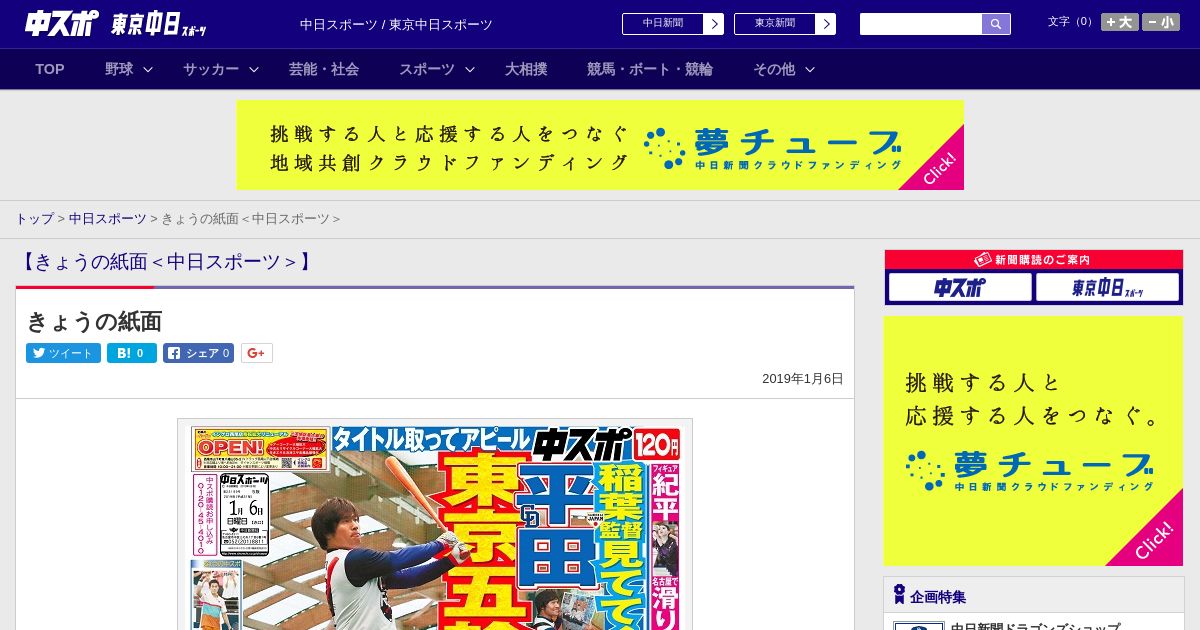Image resolution: width=1200 pixels, height=630 pixels.
Task: Increase font size with +大 button
Action: (x=1120, y=22)
